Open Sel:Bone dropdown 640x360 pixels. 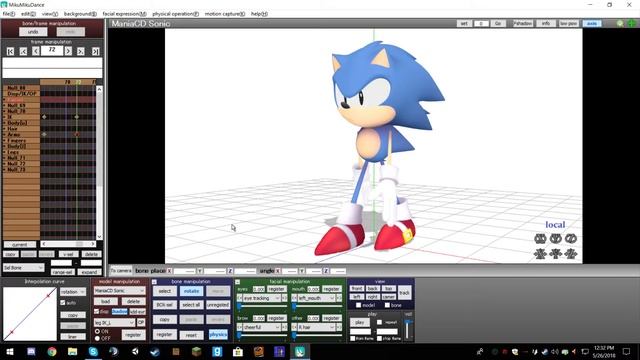pyautogui.click(x=24, y=268)
